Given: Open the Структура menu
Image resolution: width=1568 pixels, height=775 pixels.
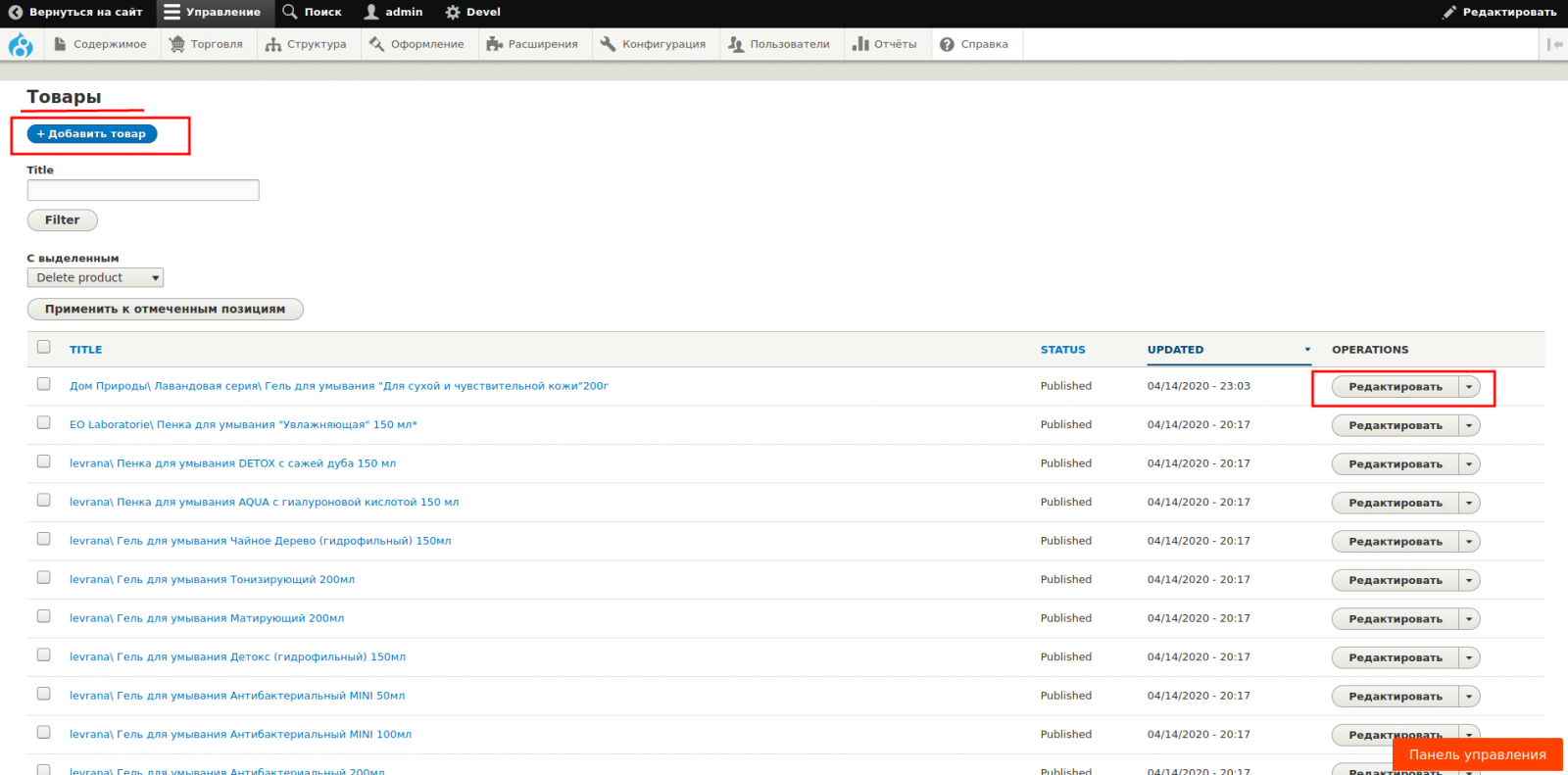Looking at the screenshot, I should [x=307, y=44].
